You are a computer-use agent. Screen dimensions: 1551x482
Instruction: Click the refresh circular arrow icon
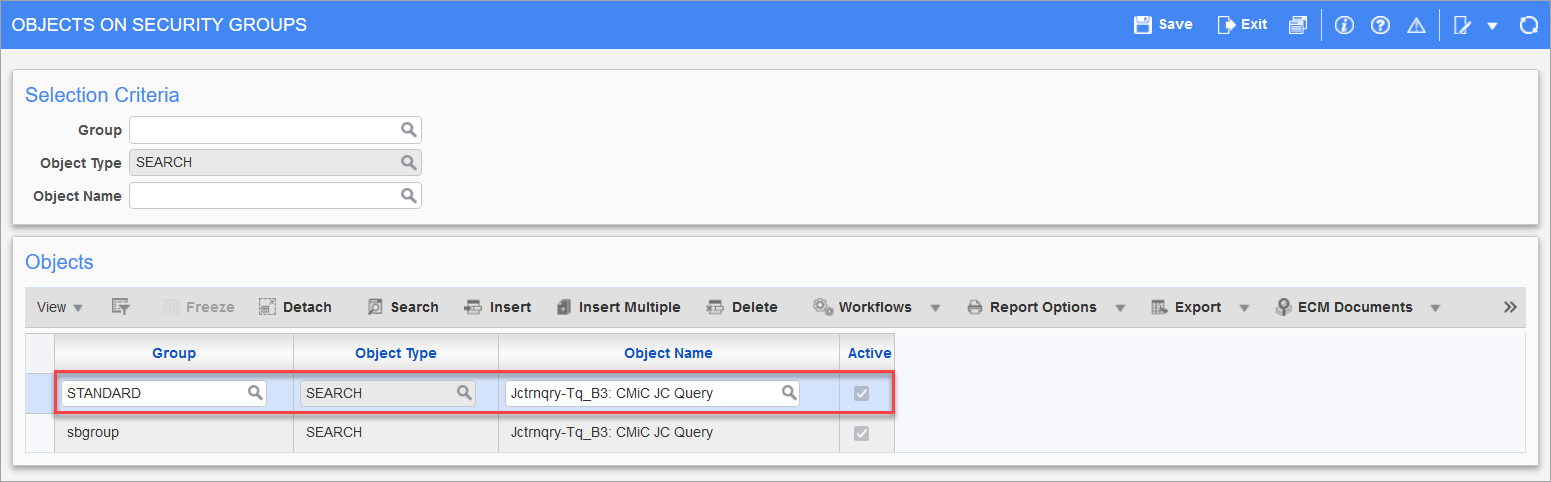[x=1528, y=25]
